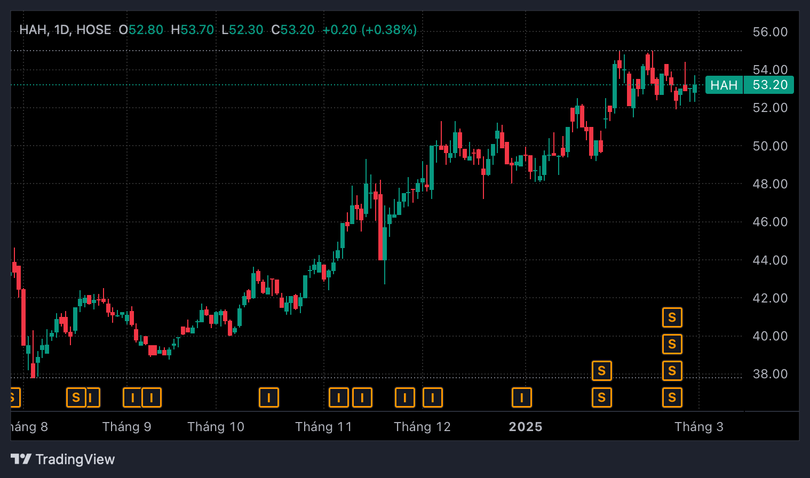The image size is (810, 478).
Task: Click the tall red candle in late Tháng 11
Action: [383, 228]
